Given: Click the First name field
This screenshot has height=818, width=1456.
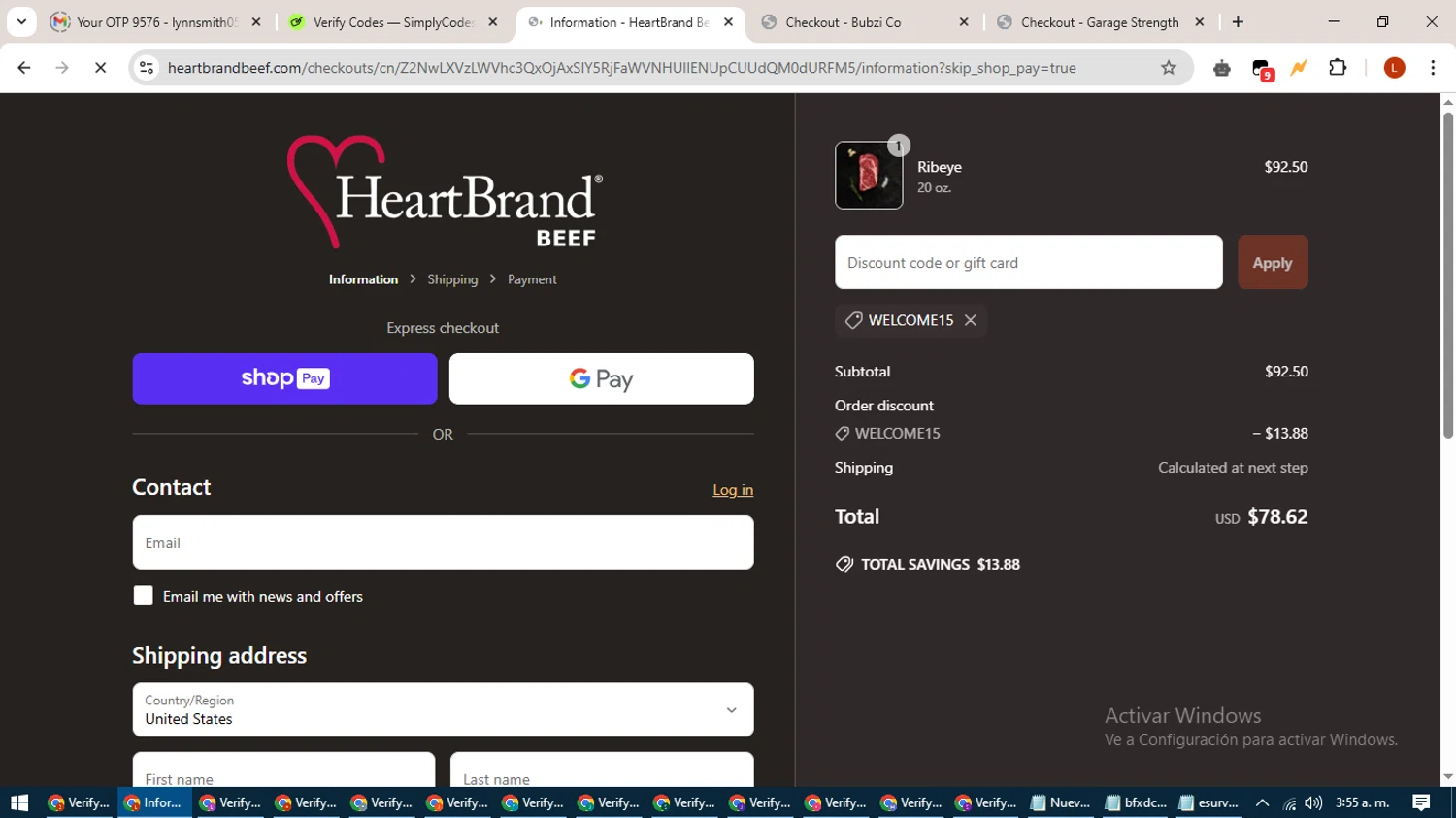Looking at the screenshot, I should [x=283, y=770].
